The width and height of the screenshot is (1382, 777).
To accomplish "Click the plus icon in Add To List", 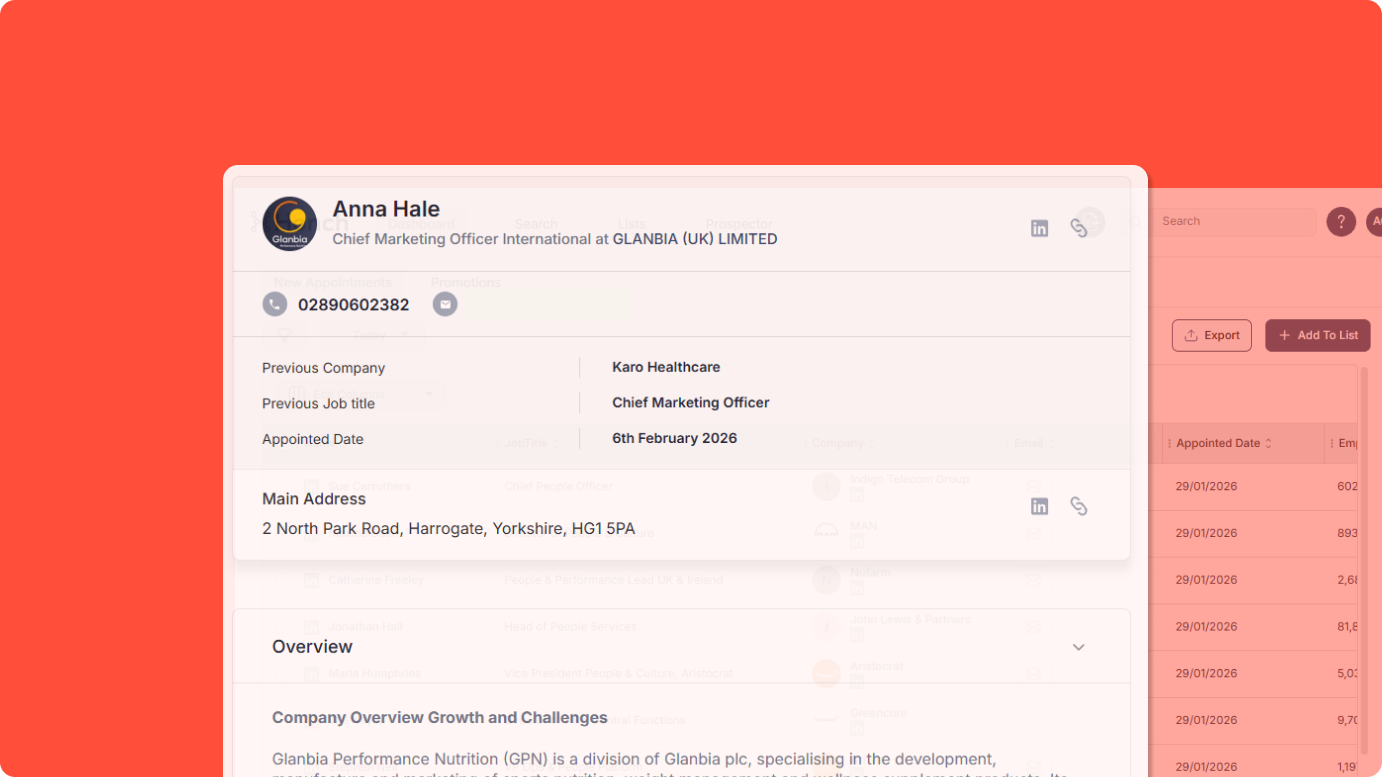I will (1285, 336).
